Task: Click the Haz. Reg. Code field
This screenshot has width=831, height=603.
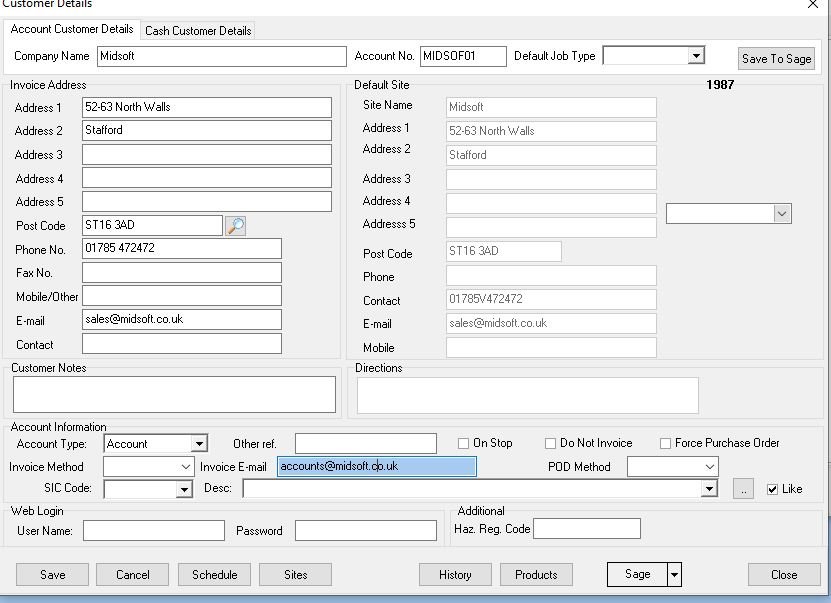Action: [587, 528]
